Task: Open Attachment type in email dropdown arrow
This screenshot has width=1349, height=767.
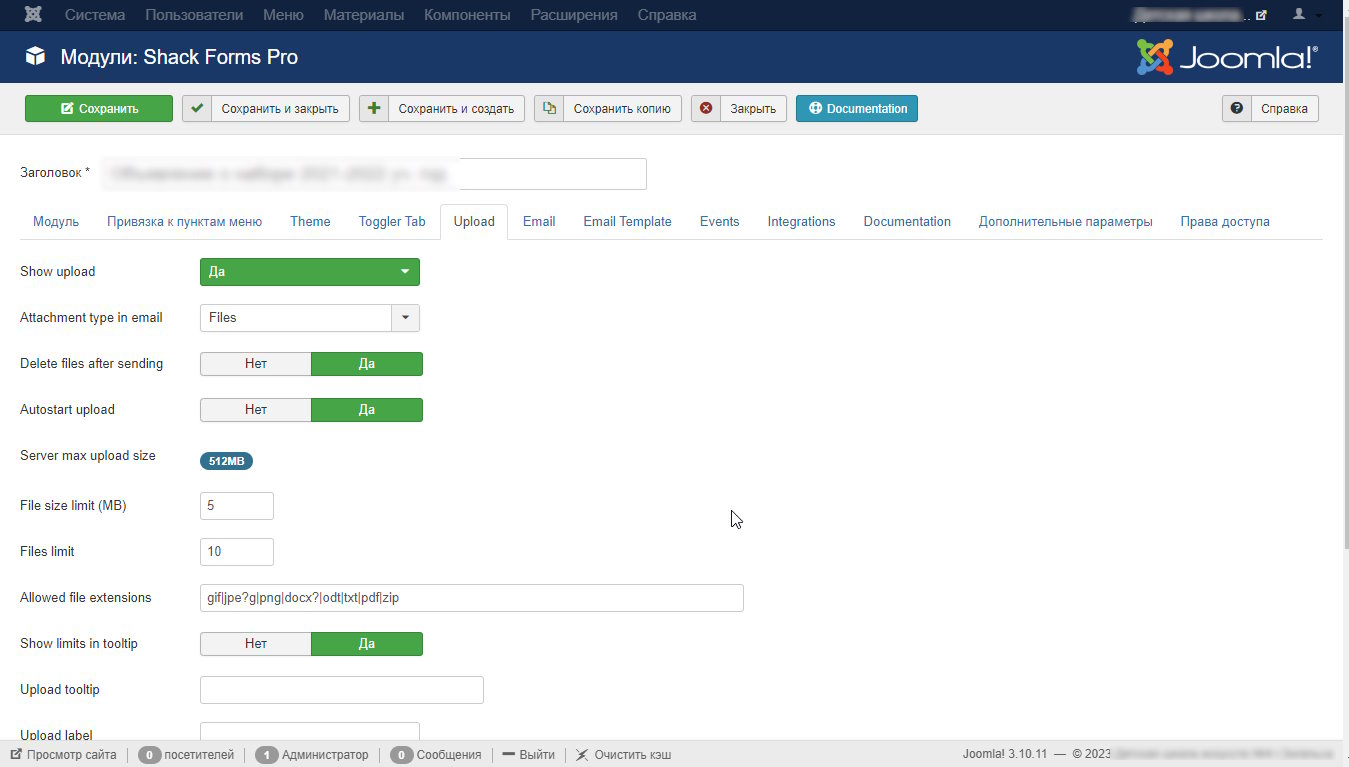Action: click(x=405, y=318)
